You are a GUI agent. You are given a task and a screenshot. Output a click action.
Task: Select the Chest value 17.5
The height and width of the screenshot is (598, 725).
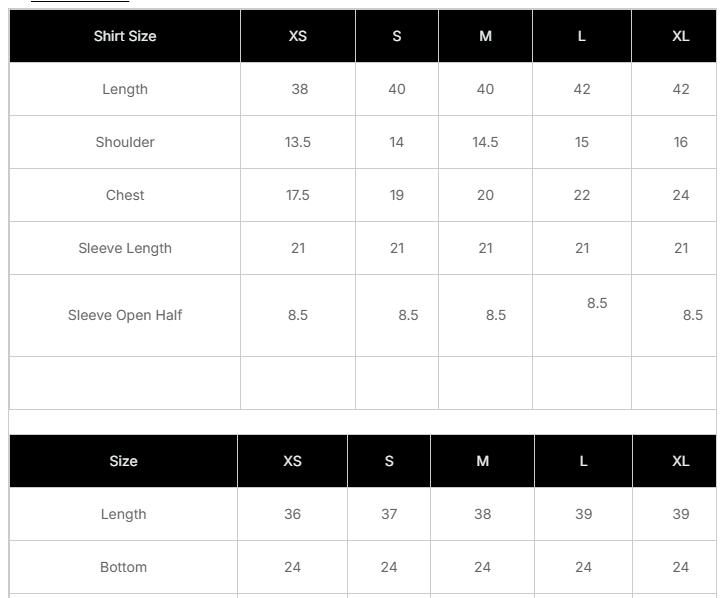pos(298,195)
